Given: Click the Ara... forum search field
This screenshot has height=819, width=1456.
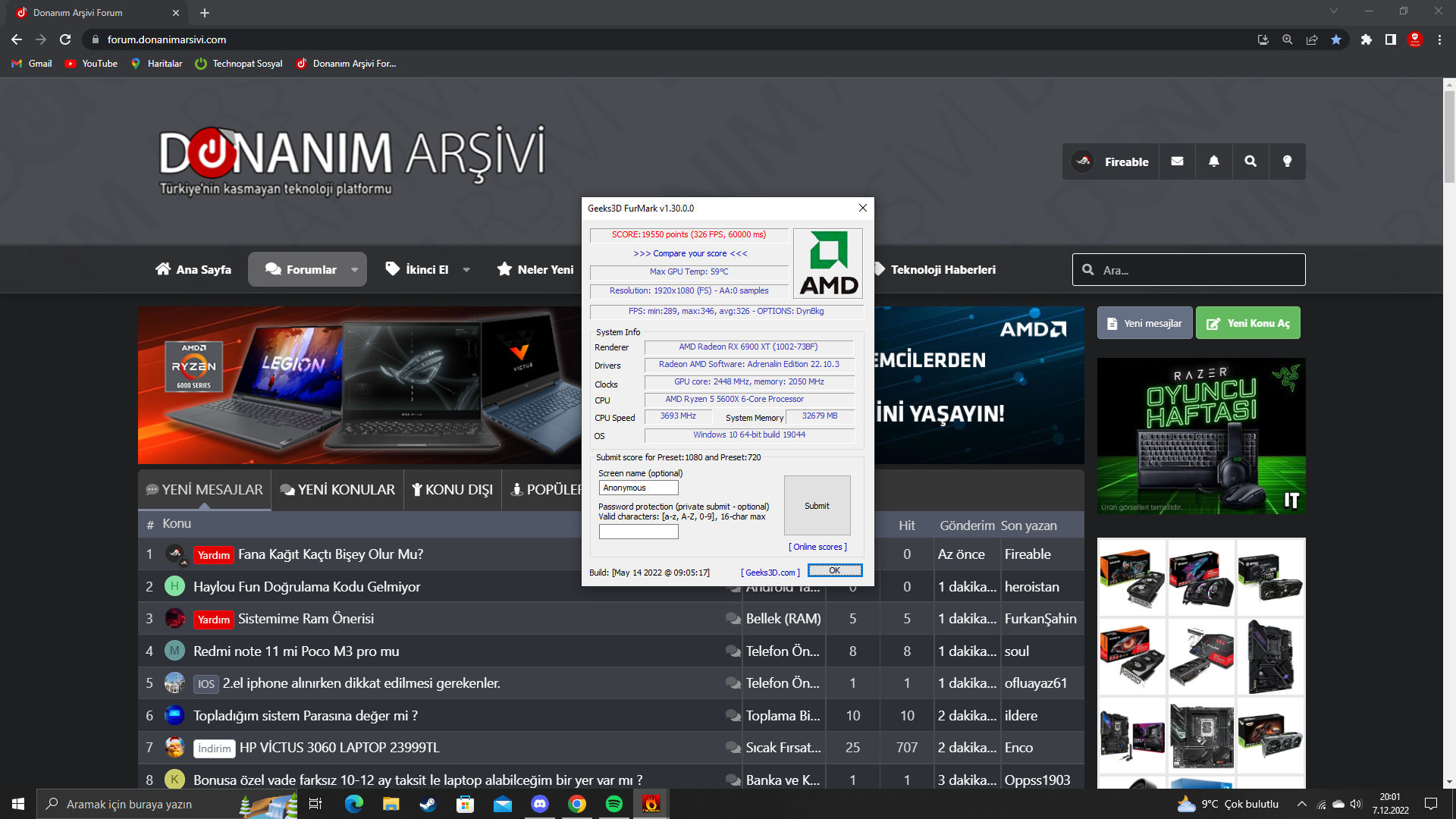Looking at the screenshot, I should pos(1189,269).
